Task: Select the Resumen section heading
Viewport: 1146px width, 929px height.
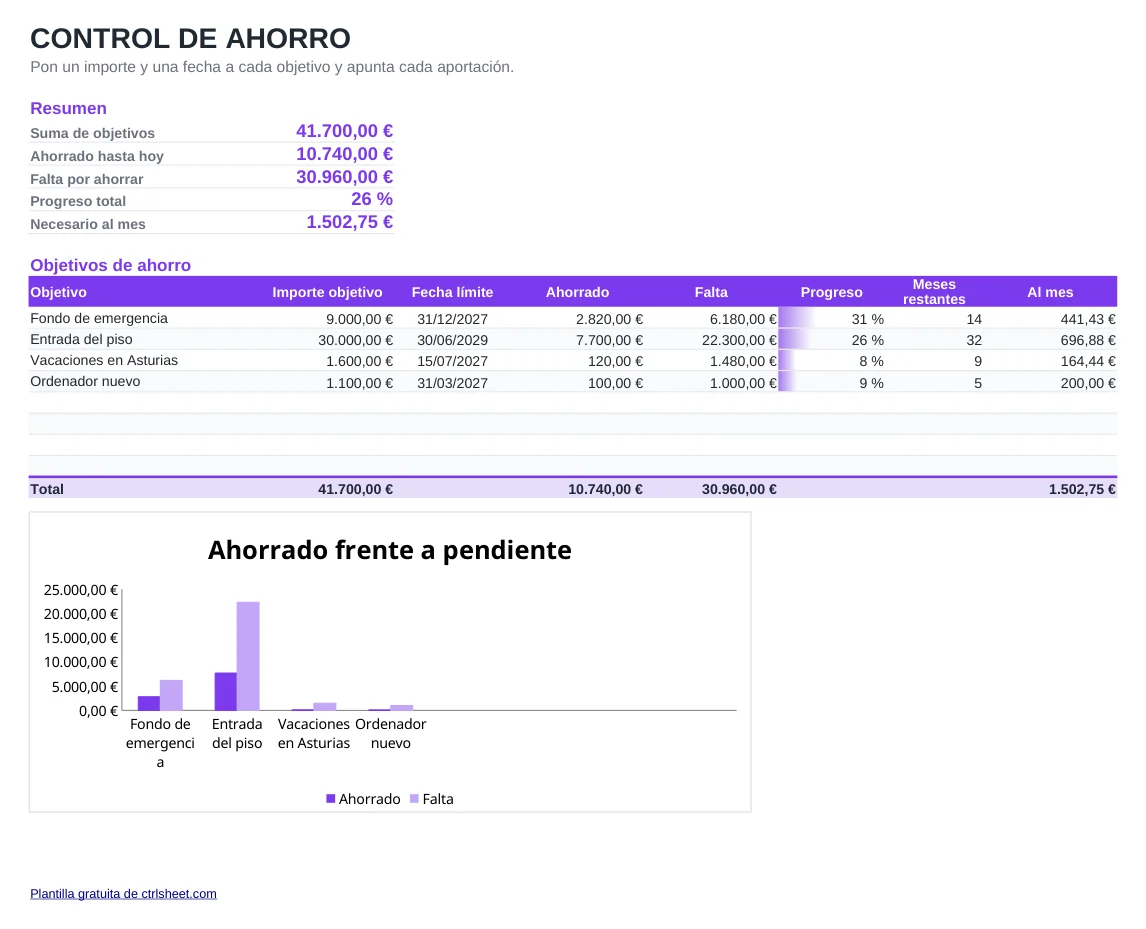Action: 68,108
